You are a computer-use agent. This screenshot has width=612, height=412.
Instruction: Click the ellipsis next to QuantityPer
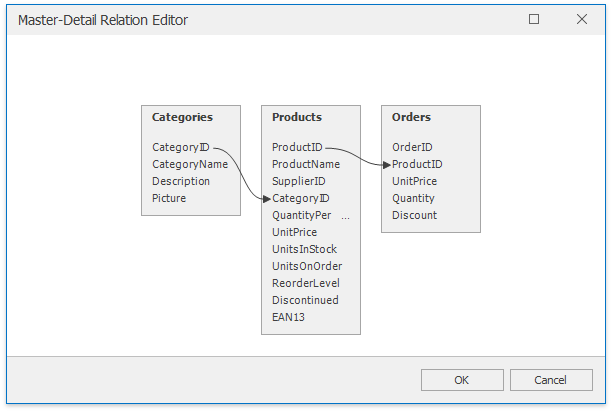tap(345, 218)
